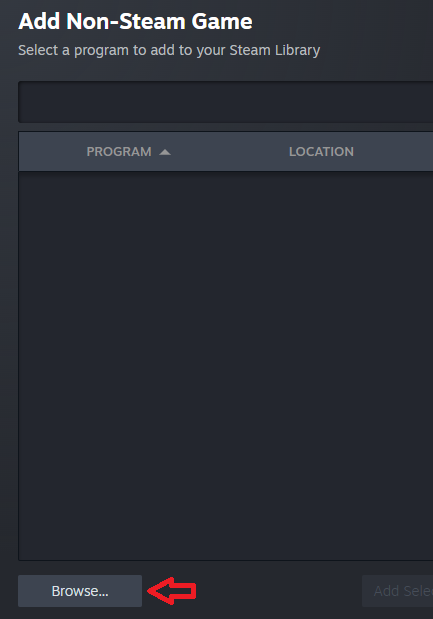Sort by the PROGRAM column header
This screenshot has height=619, width=433.
pos(119,152)
